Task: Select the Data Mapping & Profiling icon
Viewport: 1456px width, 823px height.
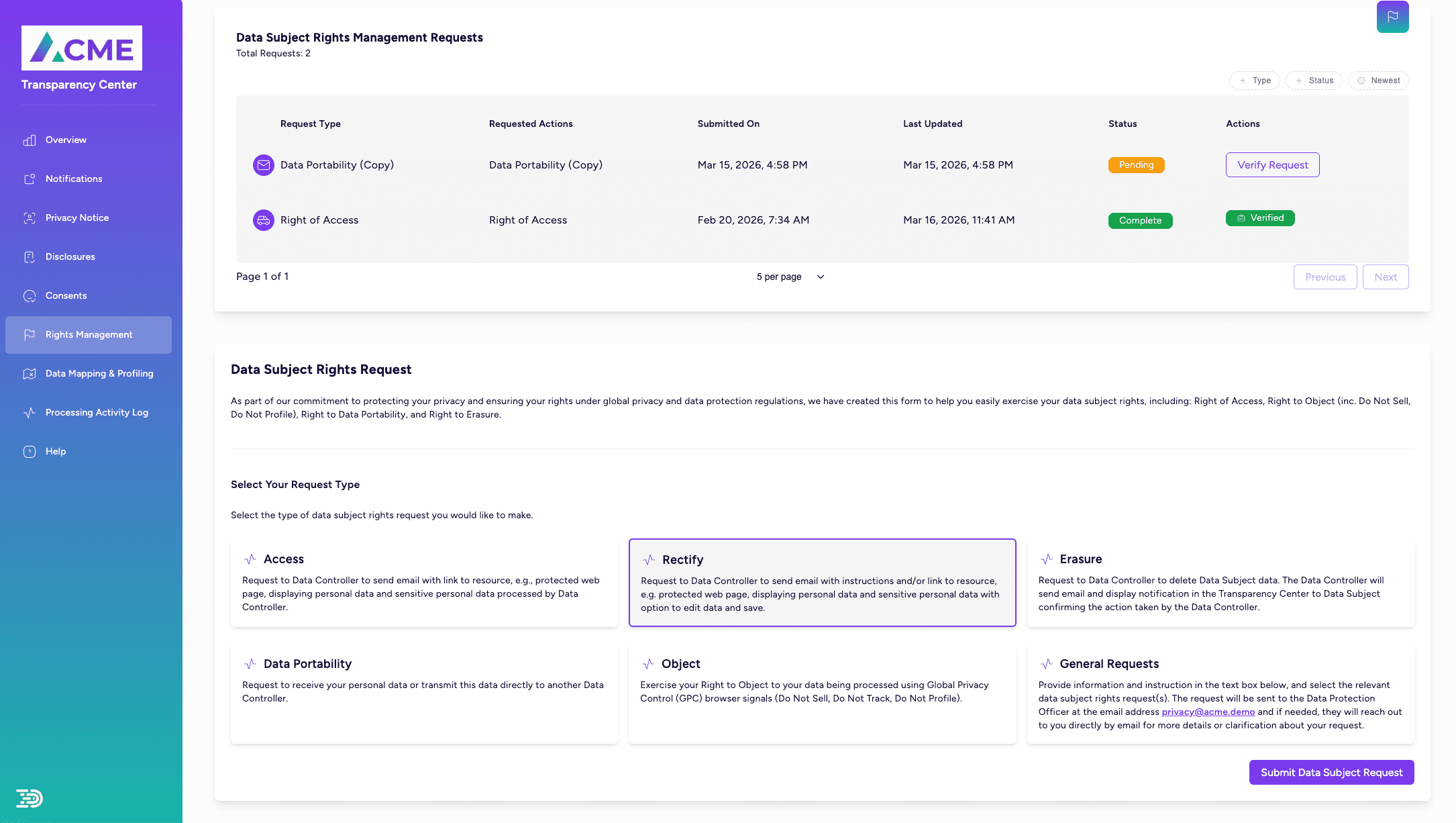Action: coord(30,373)
